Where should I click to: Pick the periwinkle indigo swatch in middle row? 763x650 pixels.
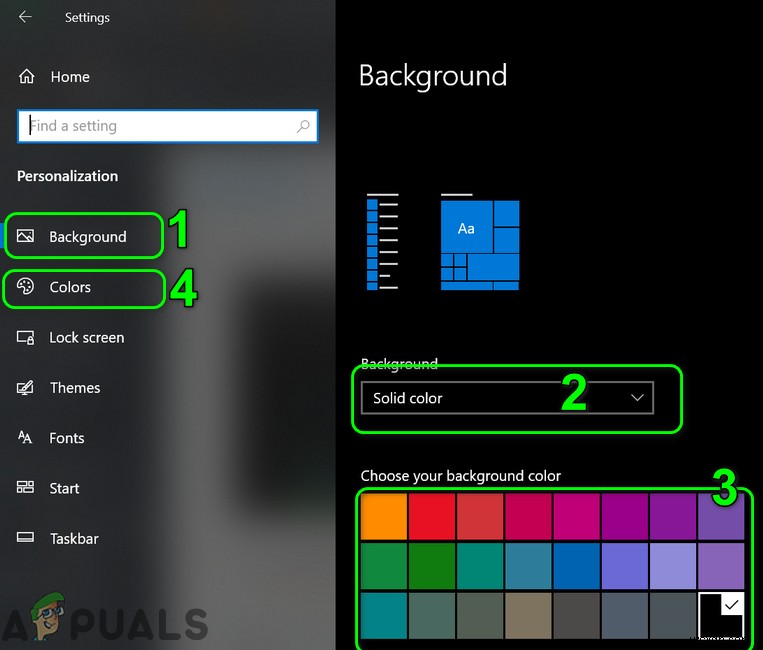pos(624,566)
